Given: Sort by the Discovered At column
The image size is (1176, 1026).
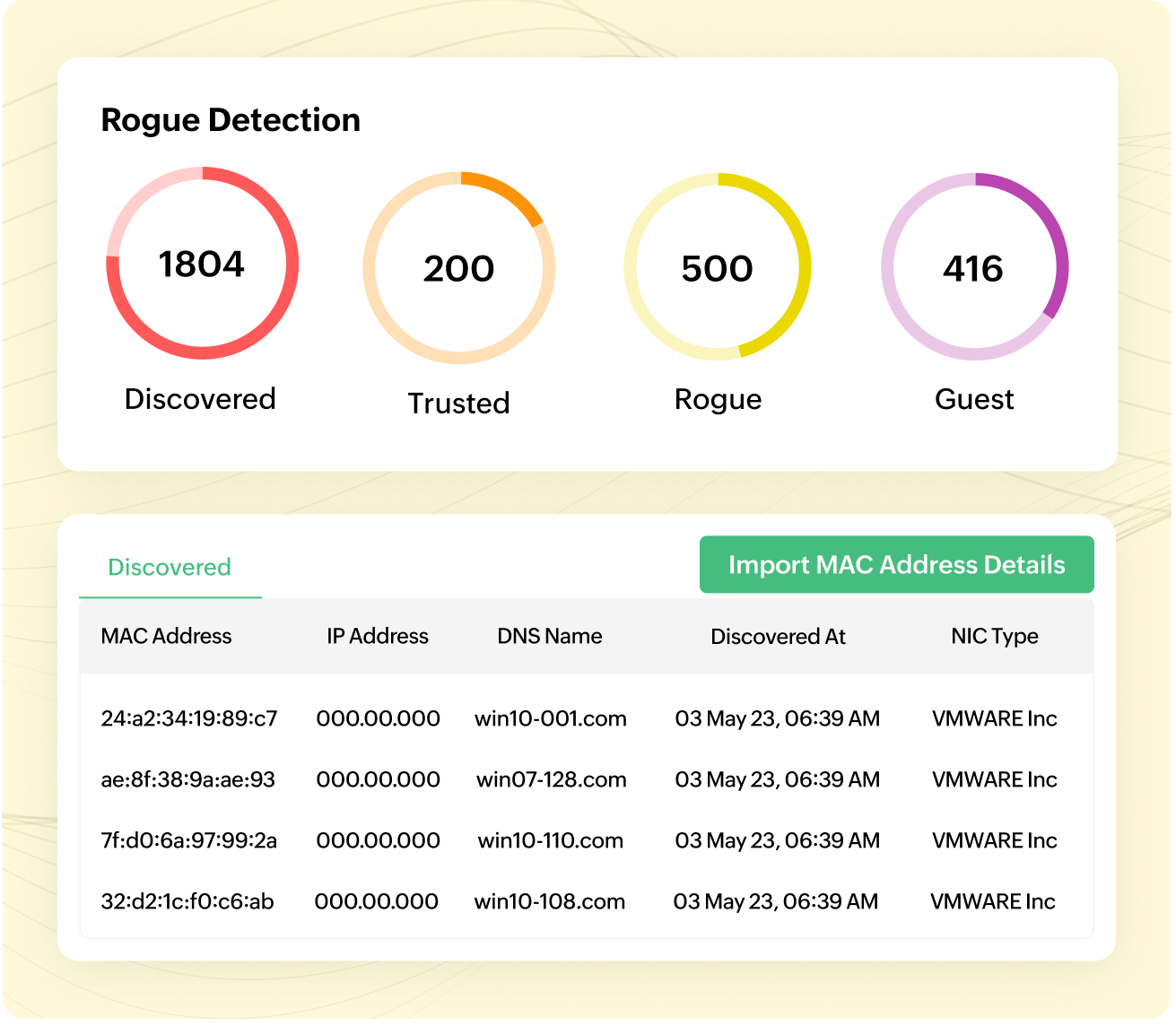Looking at the screenshot, I should click(778, 636).
